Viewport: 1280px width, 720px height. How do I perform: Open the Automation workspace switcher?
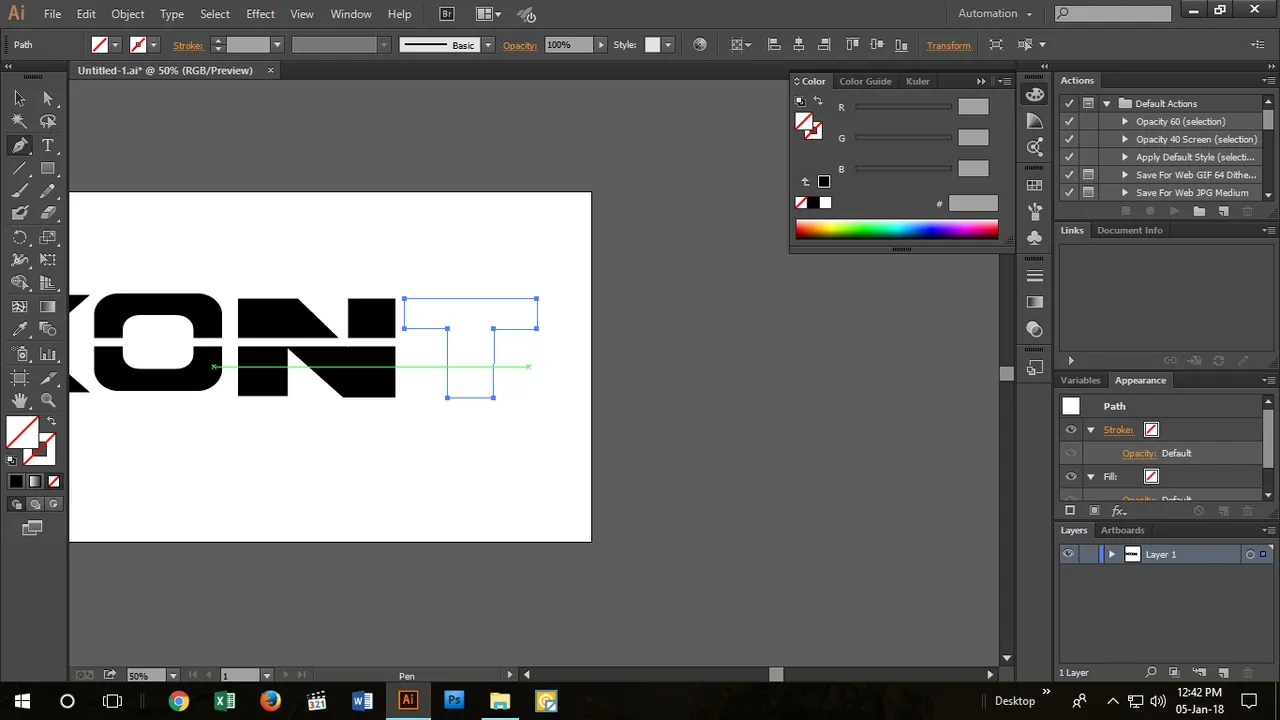(x=995, y=13)
